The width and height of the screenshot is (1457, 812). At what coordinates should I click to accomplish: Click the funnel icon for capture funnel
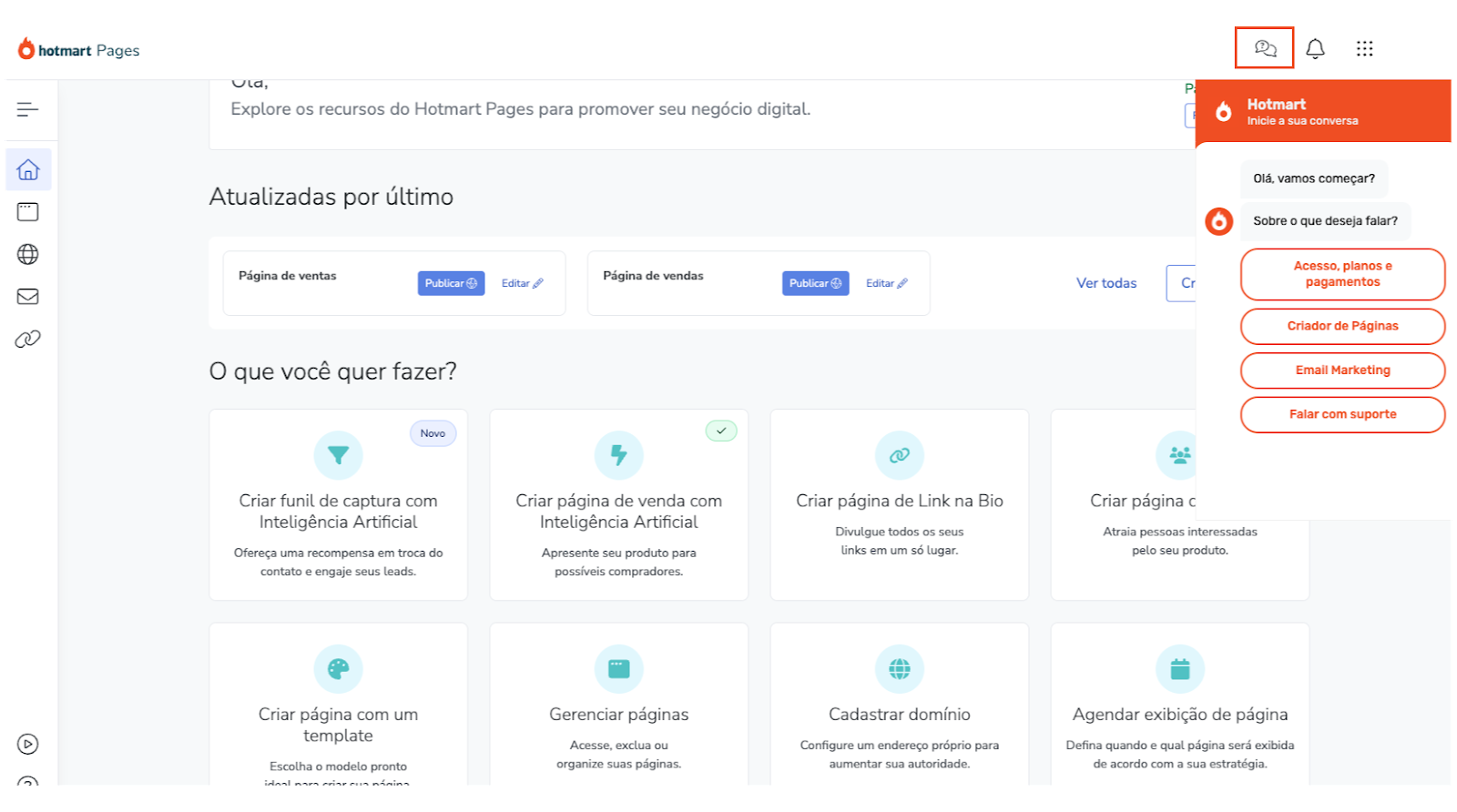(338, 455)
